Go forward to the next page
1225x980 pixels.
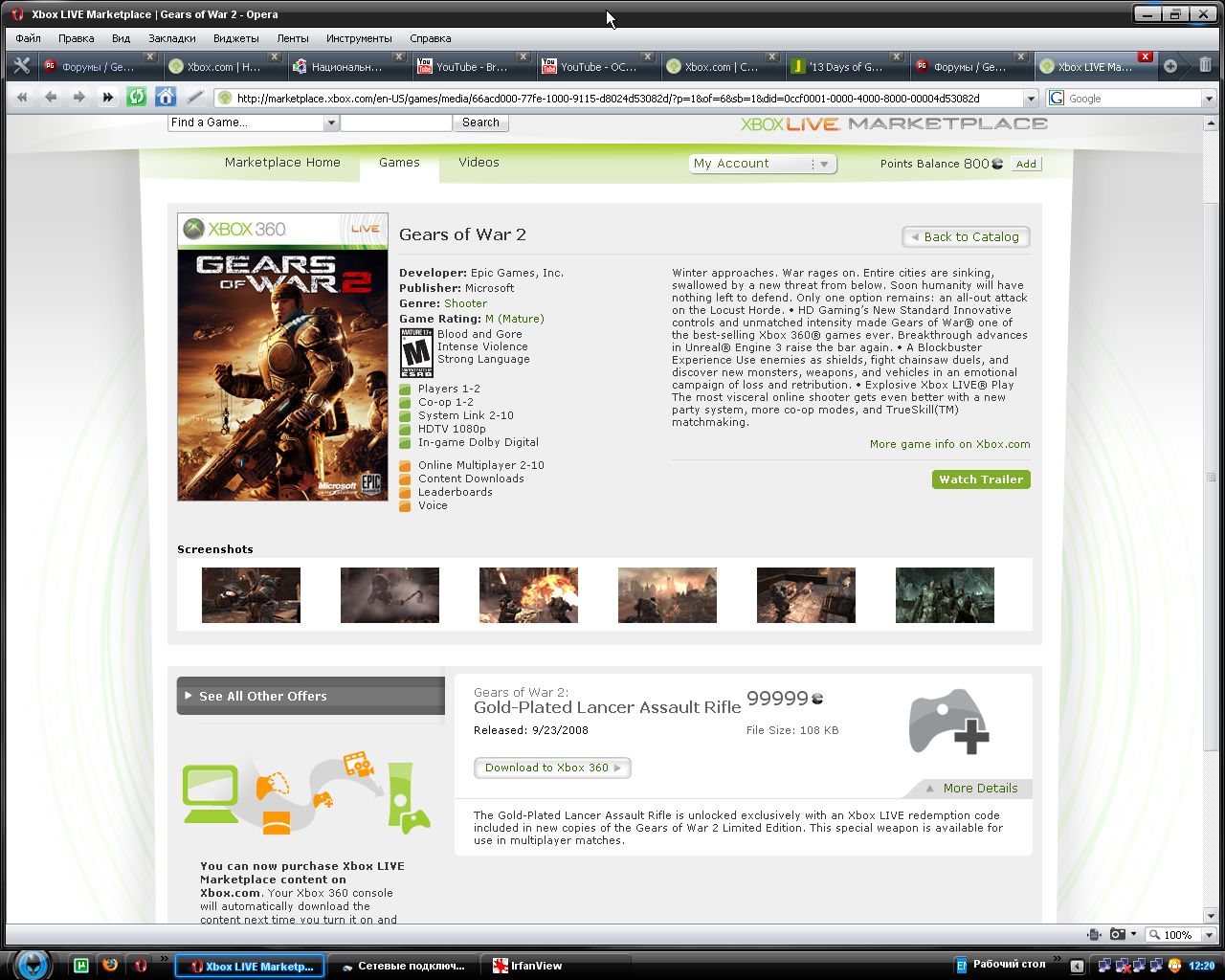[x=78, y=98]
